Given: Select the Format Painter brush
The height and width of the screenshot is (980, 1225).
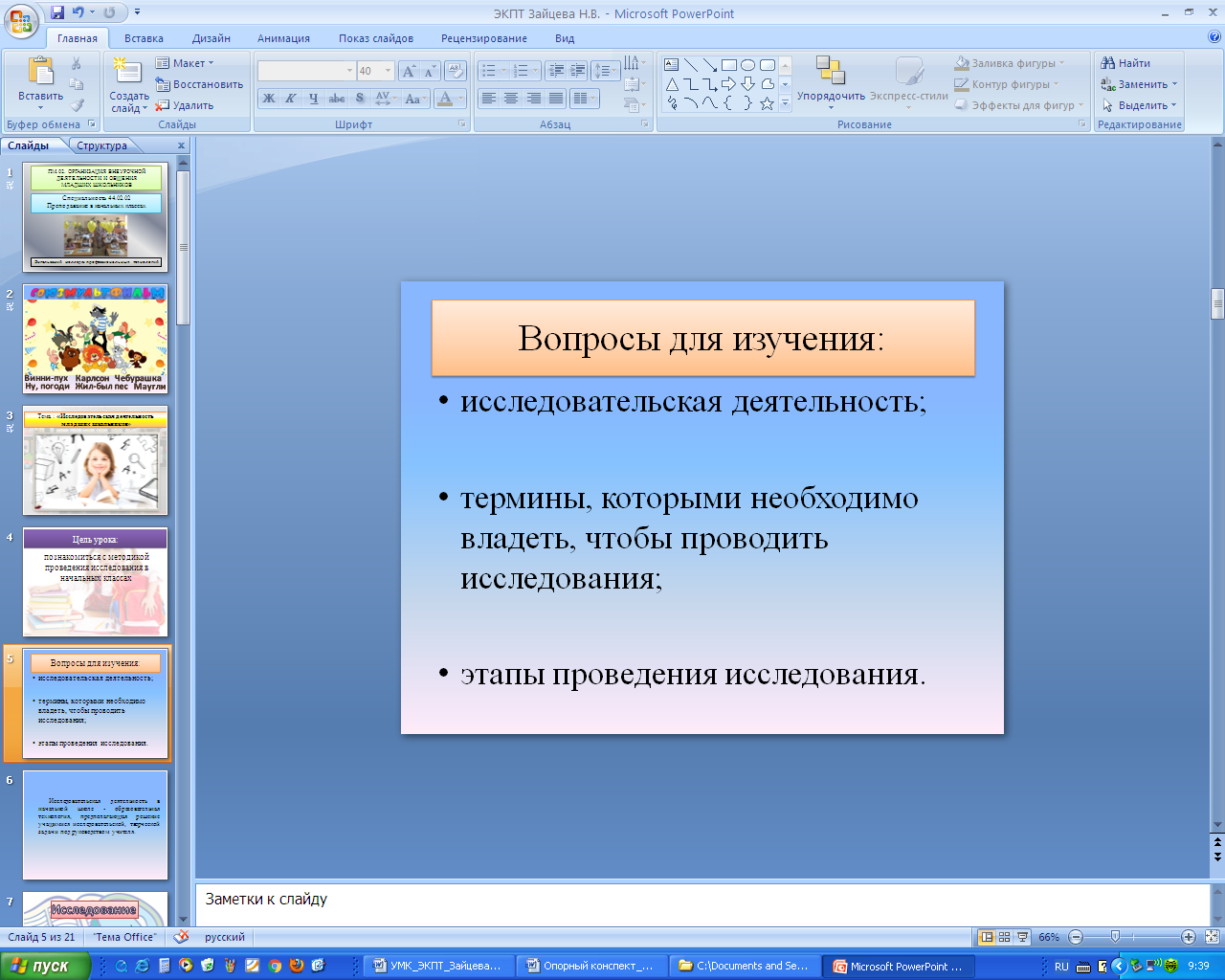Looking at the screenshot, I should click(x=77, y=105).
